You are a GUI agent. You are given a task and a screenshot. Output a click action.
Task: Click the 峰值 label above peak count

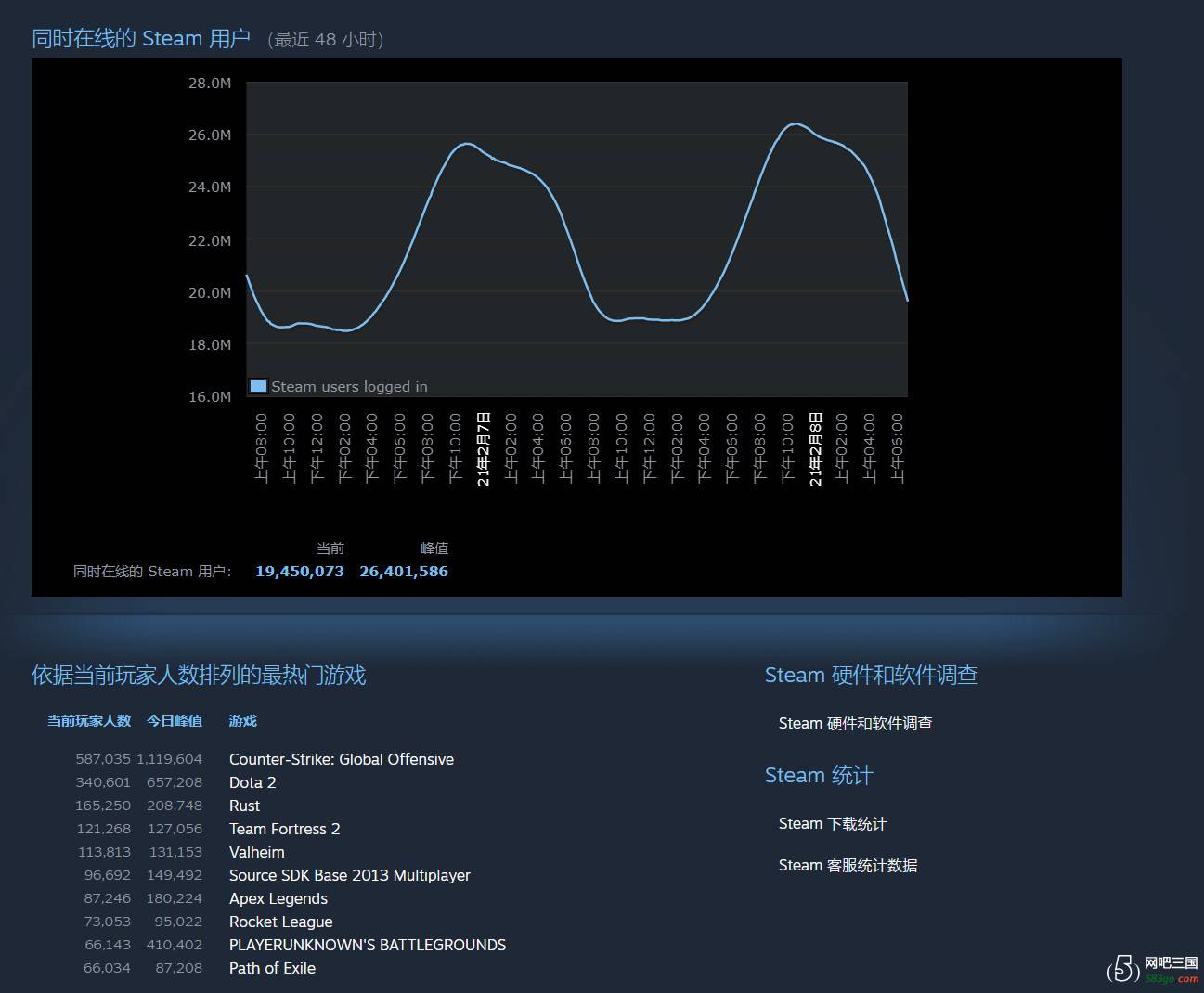click(x=434, y=548)
